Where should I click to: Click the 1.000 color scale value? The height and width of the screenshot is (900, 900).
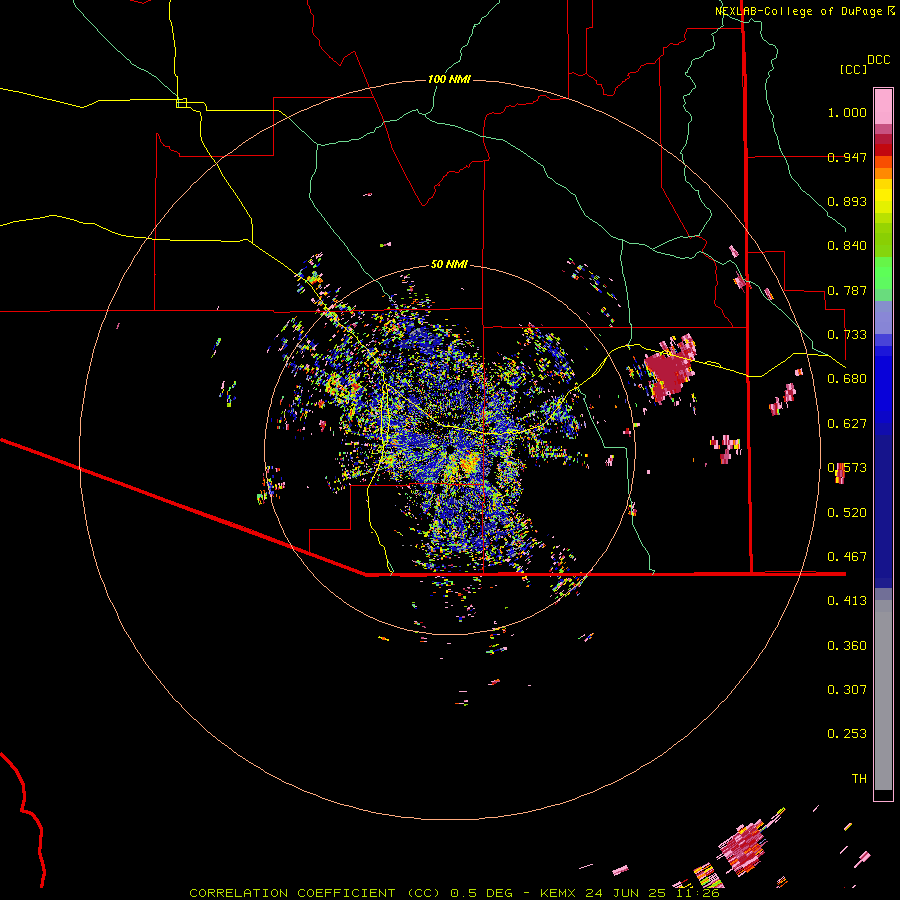847,112
